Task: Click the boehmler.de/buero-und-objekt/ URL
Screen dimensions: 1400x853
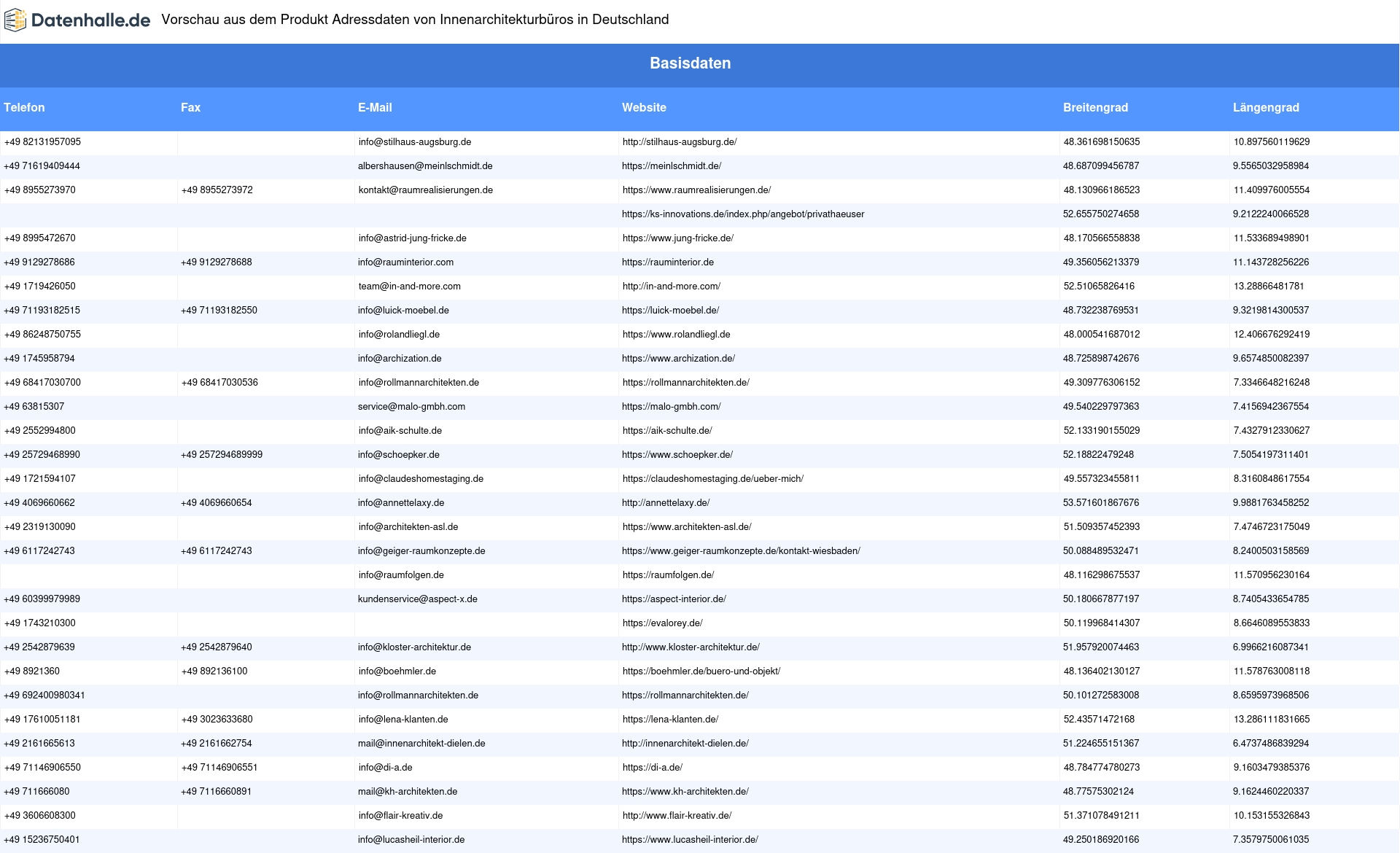Action: [701, 671]
